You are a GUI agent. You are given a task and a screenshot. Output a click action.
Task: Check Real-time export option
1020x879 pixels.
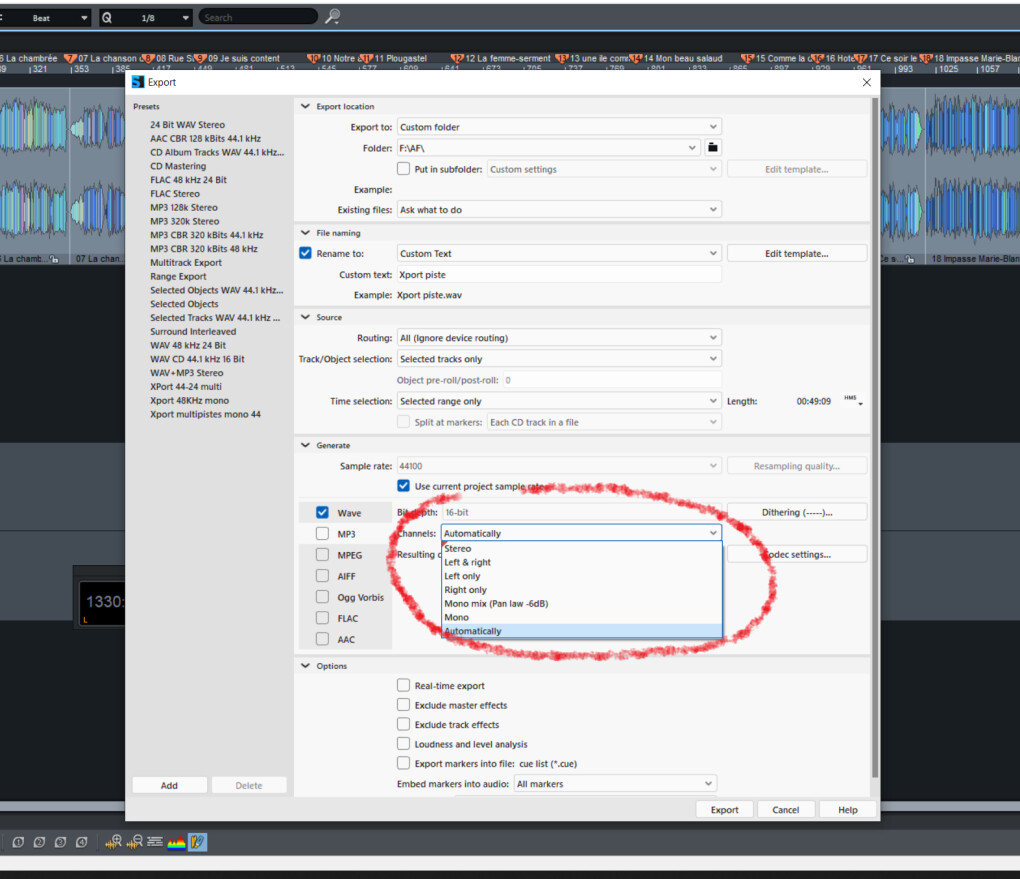pyautogui.click(x=403, y=685)
